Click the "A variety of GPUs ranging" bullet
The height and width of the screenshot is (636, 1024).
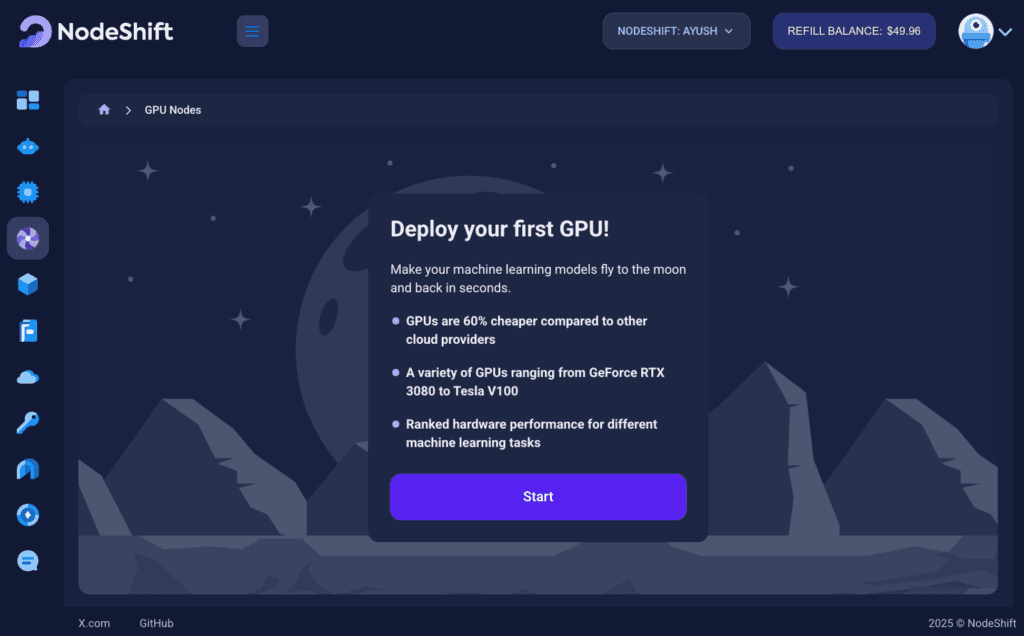[535, 382]
